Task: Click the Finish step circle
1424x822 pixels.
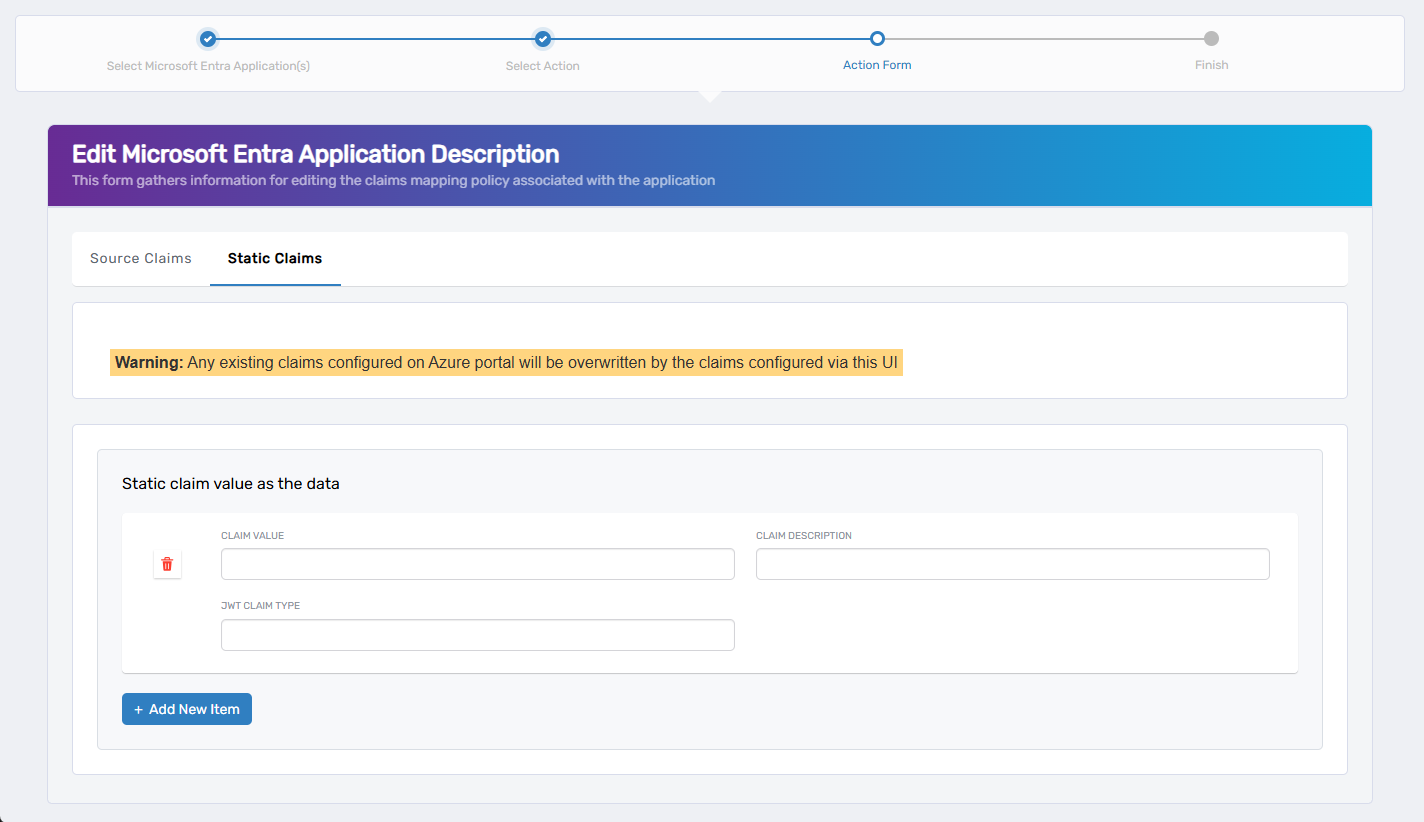Action: [1211, 39]
